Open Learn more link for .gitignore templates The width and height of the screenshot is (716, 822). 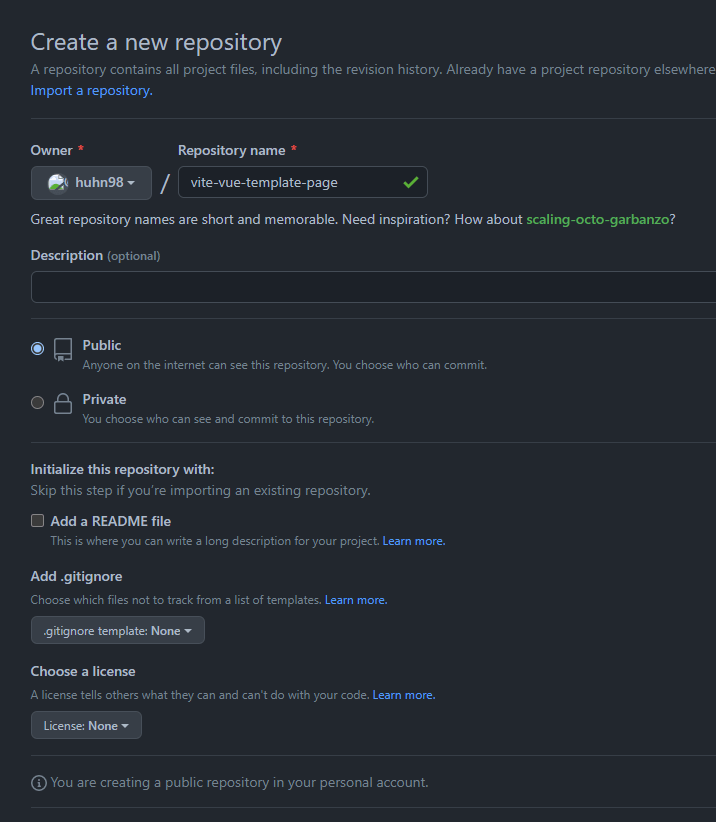[355, 600]
